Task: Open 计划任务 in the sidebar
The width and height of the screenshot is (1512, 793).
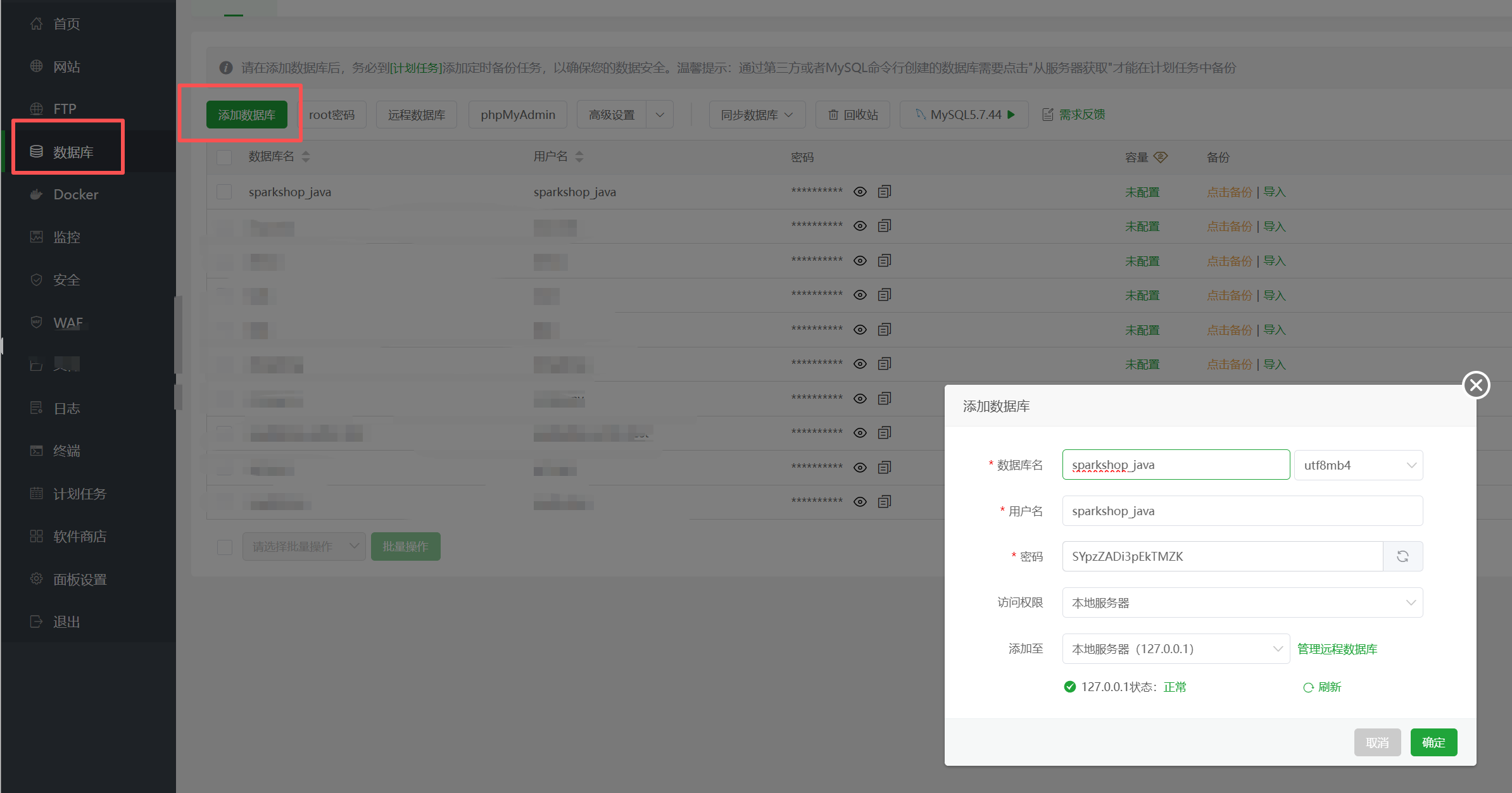Action: [x=79, y=494]
